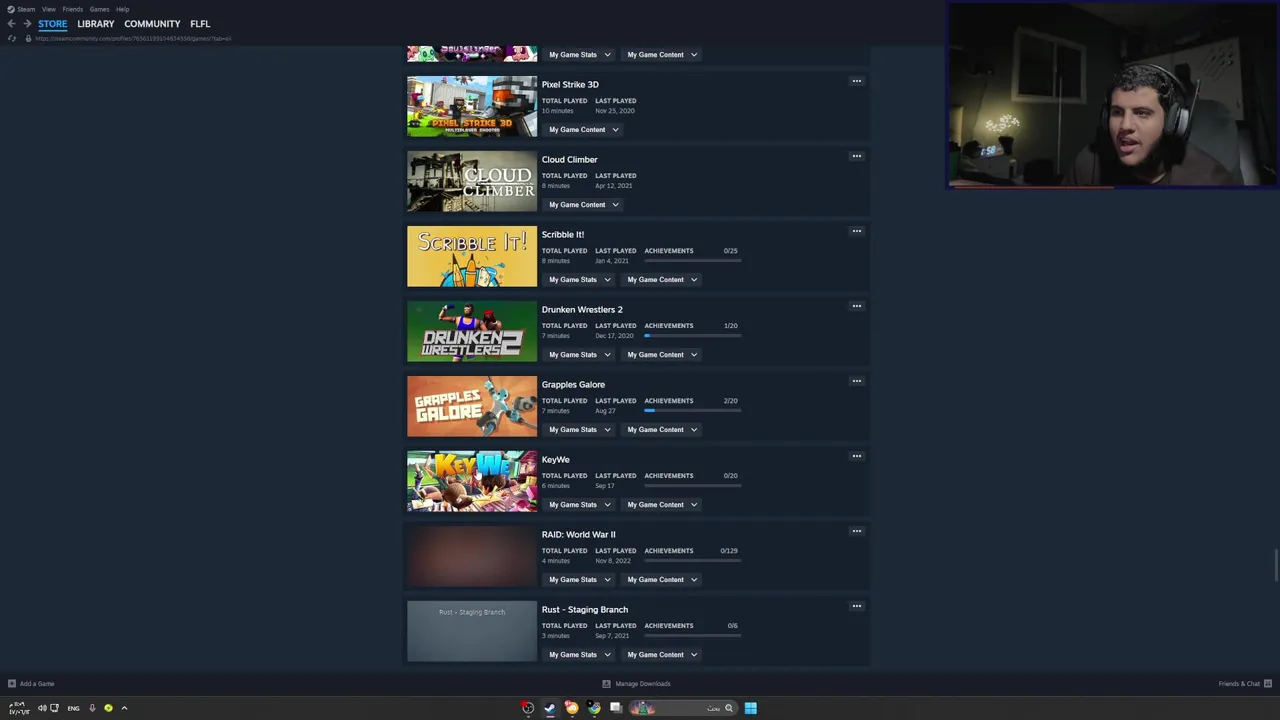
Task: Open the Drunken Wrestlers 2 title link
Action: pos(582,310)
